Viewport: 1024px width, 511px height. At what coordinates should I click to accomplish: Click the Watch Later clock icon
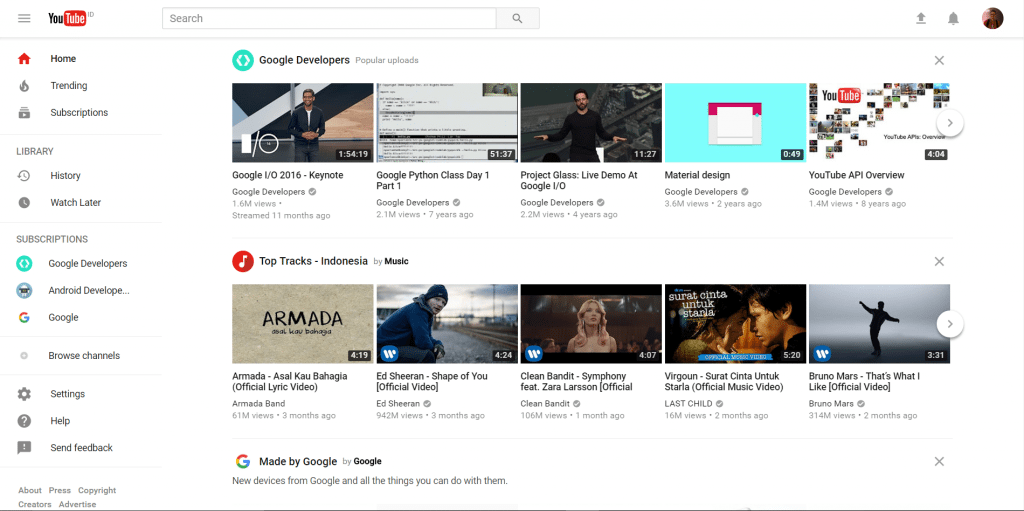coord(24,203)
